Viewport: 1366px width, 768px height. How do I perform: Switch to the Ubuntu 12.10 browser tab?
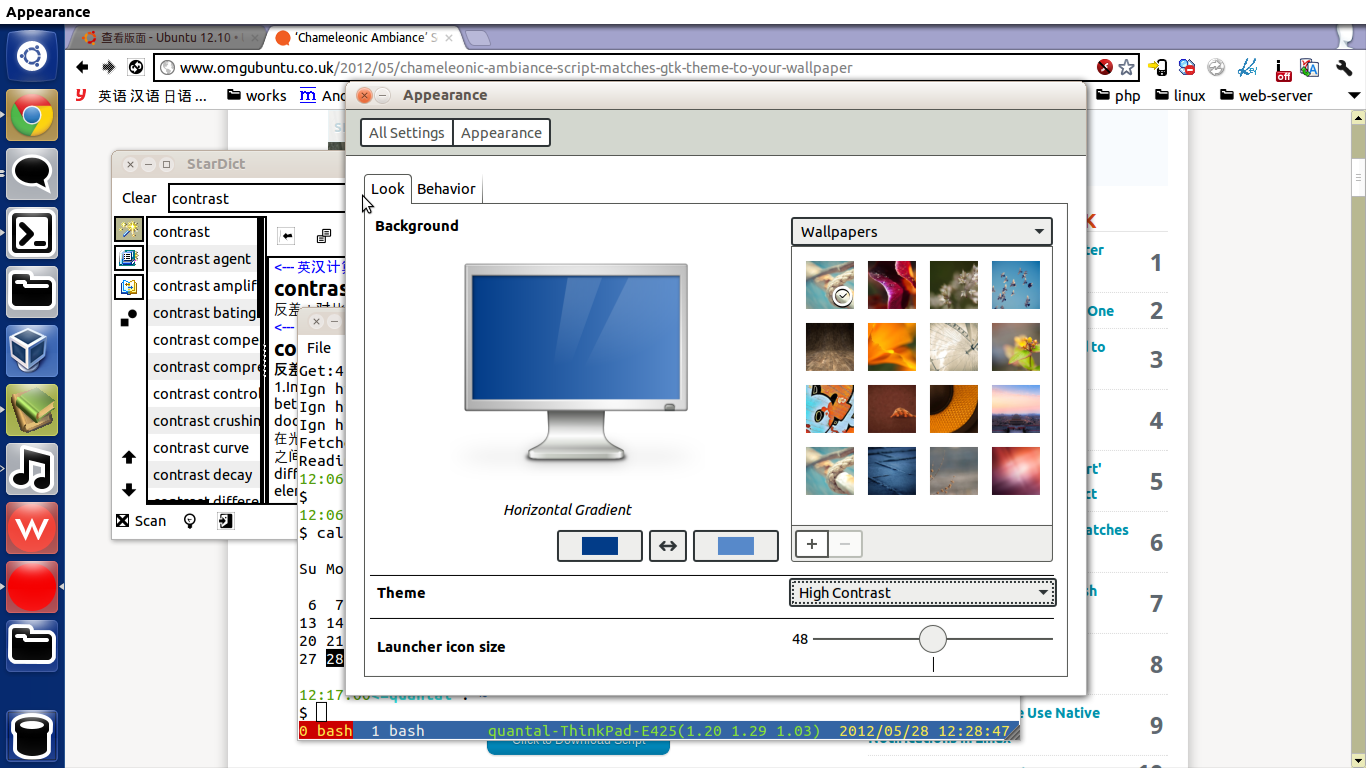coord(166,38)
